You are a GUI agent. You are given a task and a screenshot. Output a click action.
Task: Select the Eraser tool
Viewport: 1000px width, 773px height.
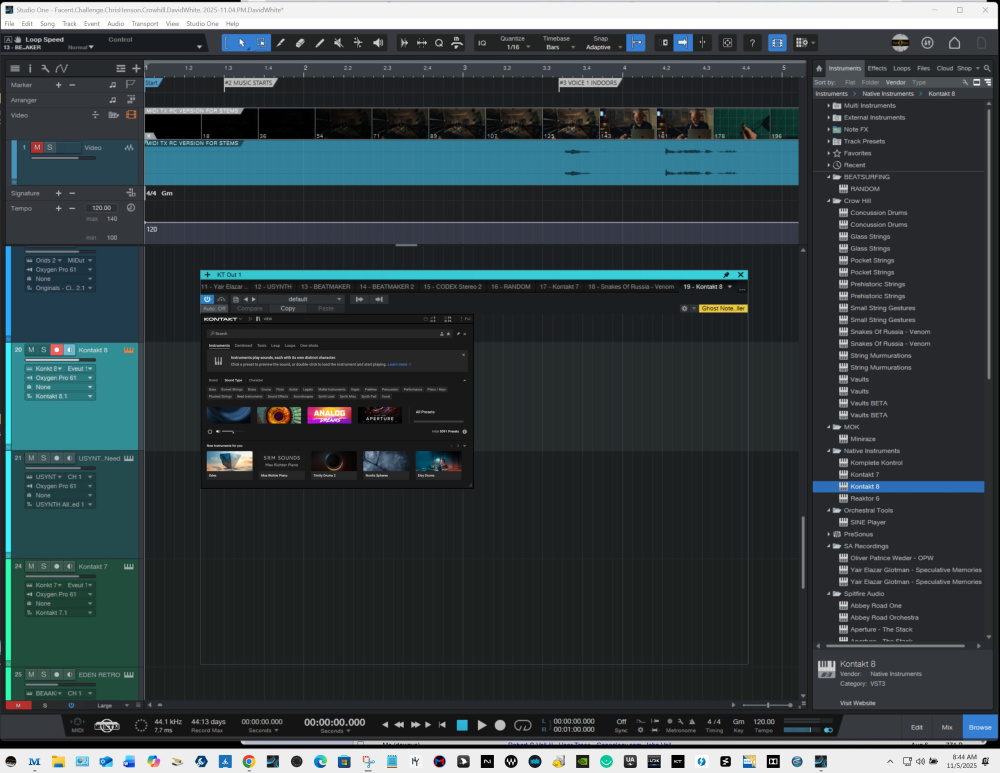(x=300, y=43)
